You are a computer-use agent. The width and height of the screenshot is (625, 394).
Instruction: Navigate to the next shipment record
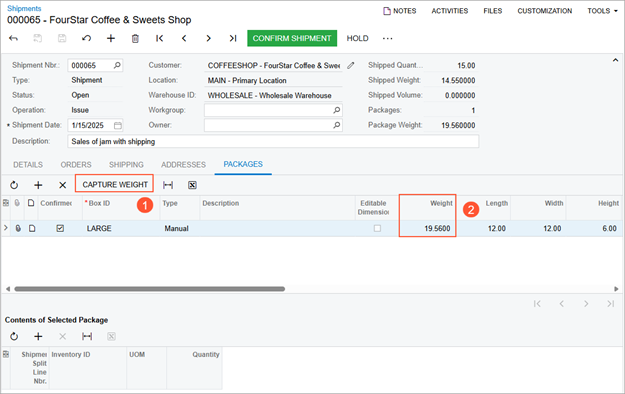tap(208, 38)
